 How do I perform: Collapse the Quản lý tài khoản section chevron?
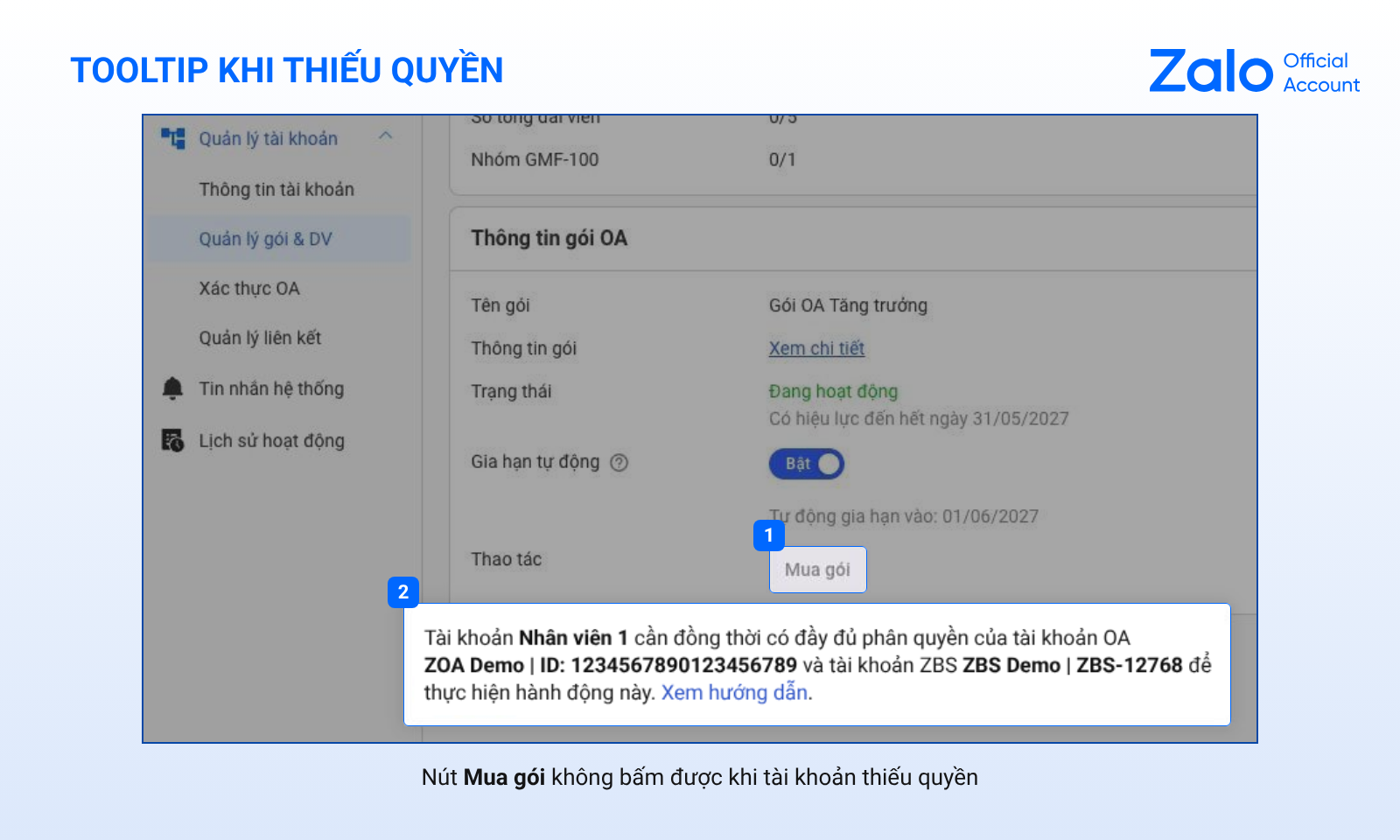click(386, 136)
